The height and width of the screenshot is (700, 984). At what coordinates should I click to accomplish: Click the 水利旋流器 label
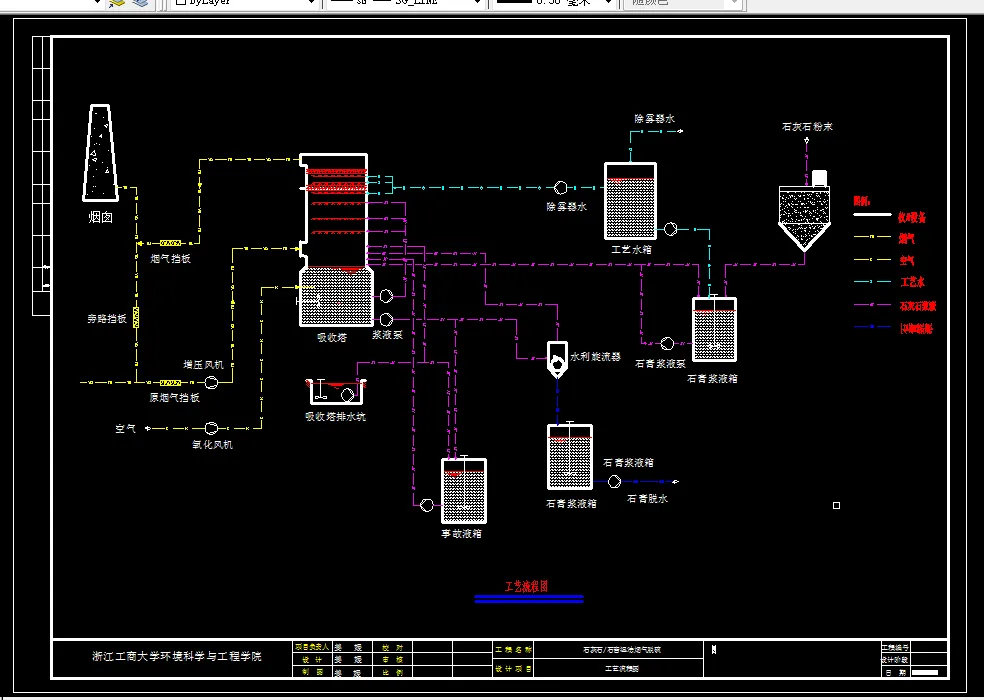tap(596, 357)
